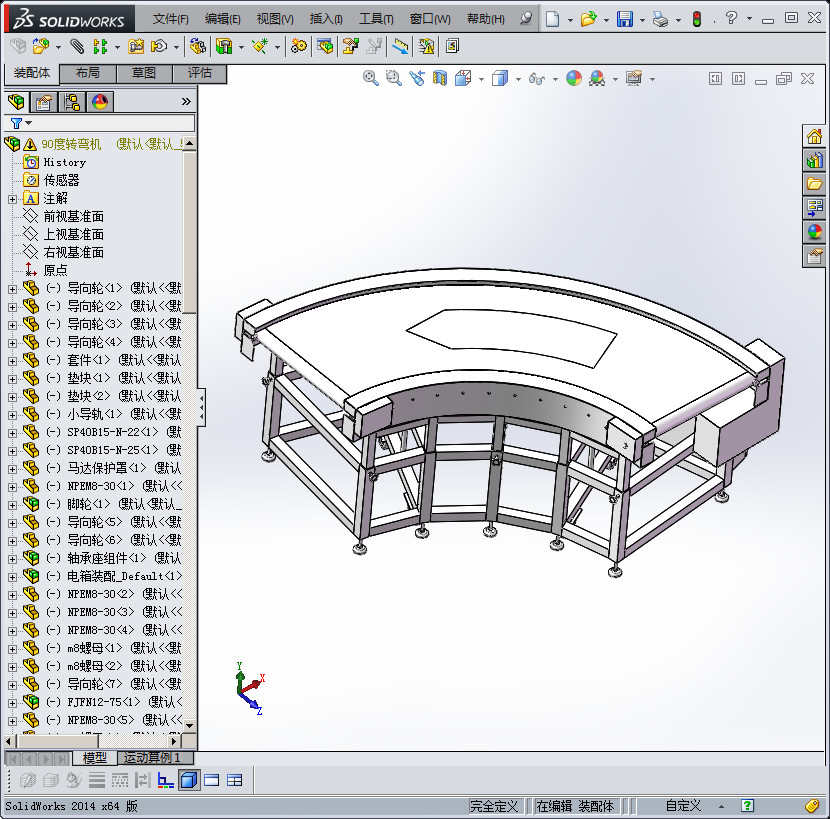Open the 窗口(W) menu
This screenshot has height=819, width=830.
click(x=430, y=19)
